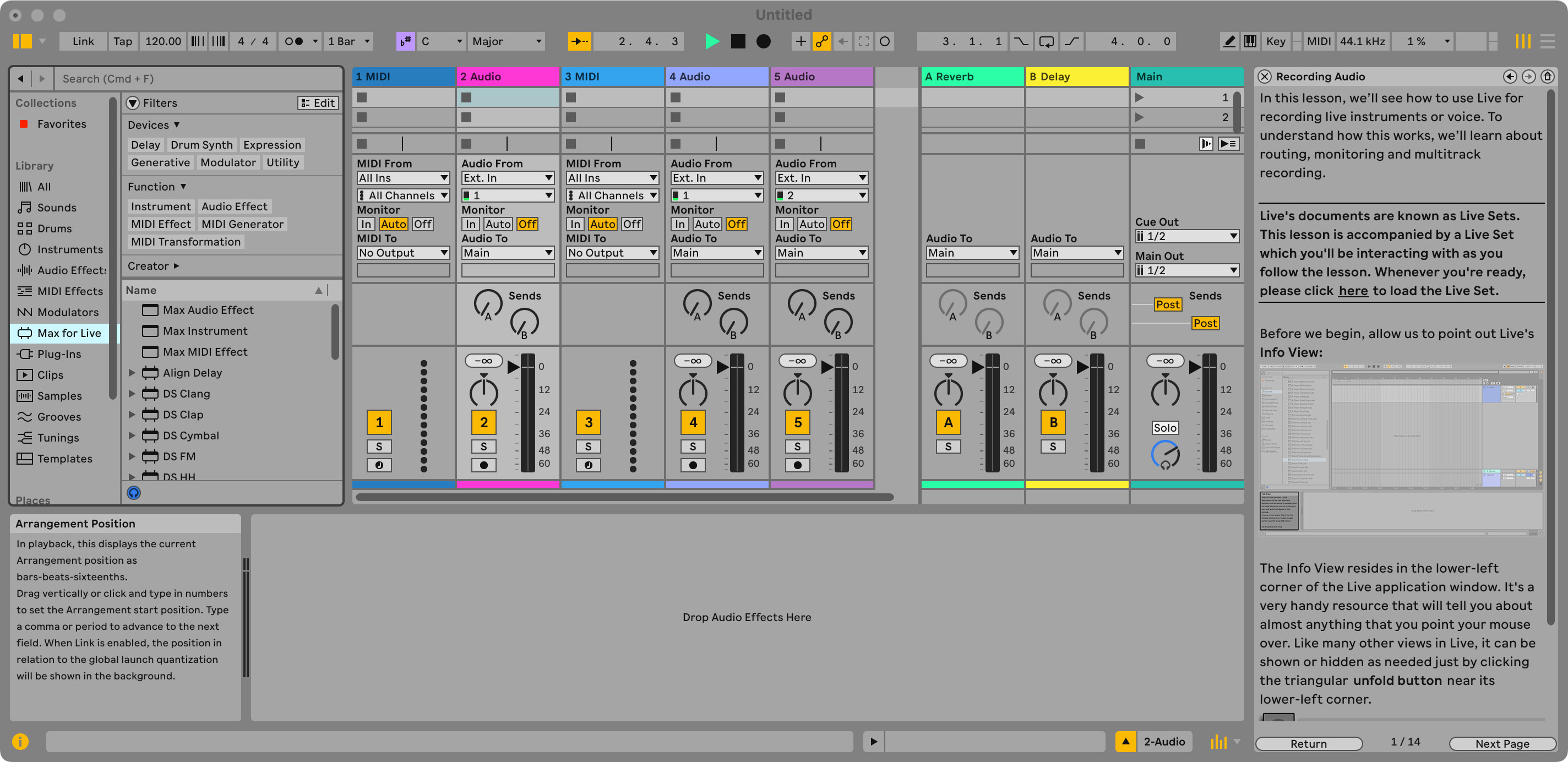Click the Tap tempo button
Image resolution: width=1568 pixels, height=762 pixels.
pyautogui.click(x=122, y=41)
